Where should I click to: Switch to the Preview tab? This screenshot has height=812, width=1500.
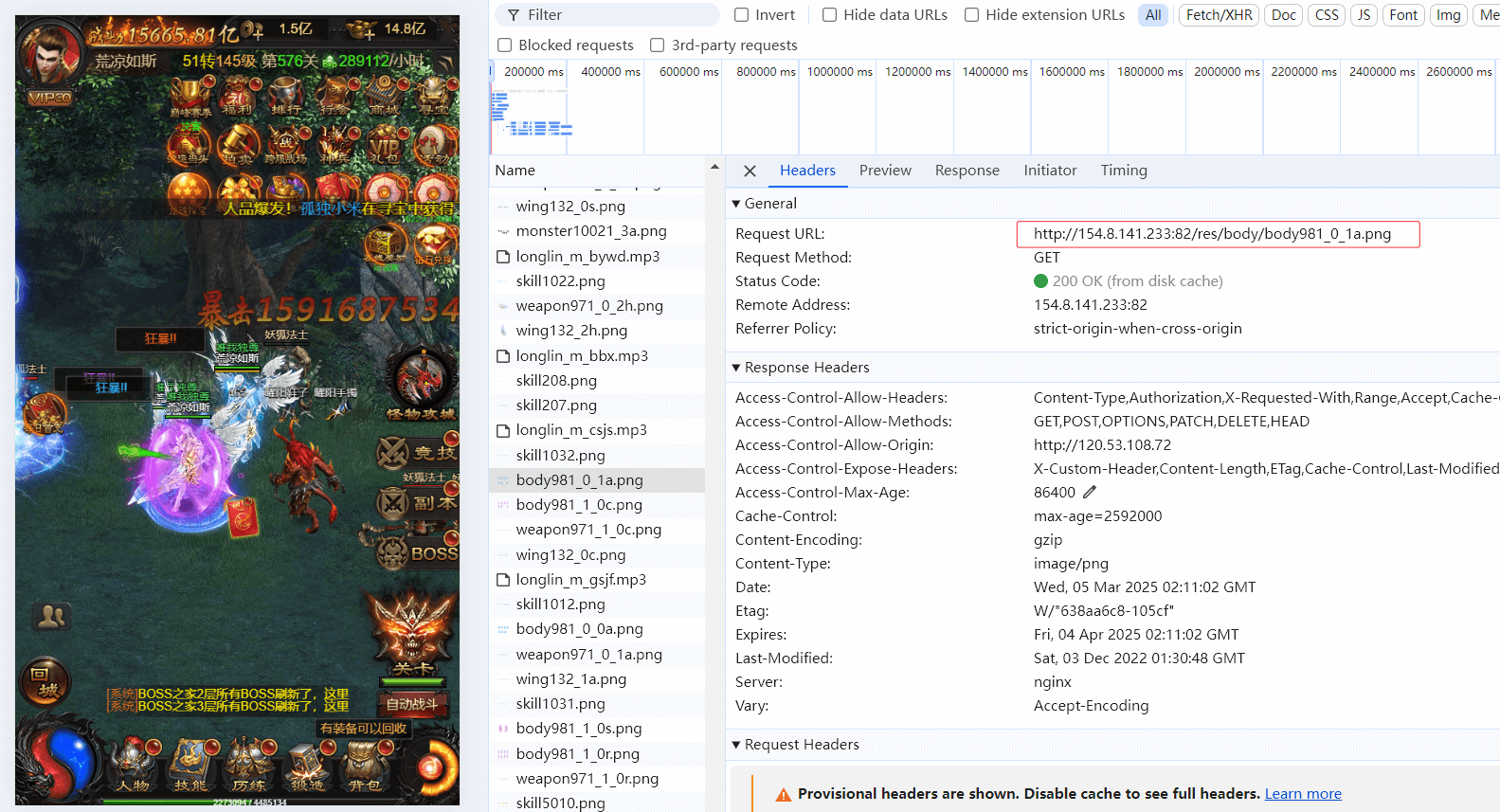[x=885, y=171]
